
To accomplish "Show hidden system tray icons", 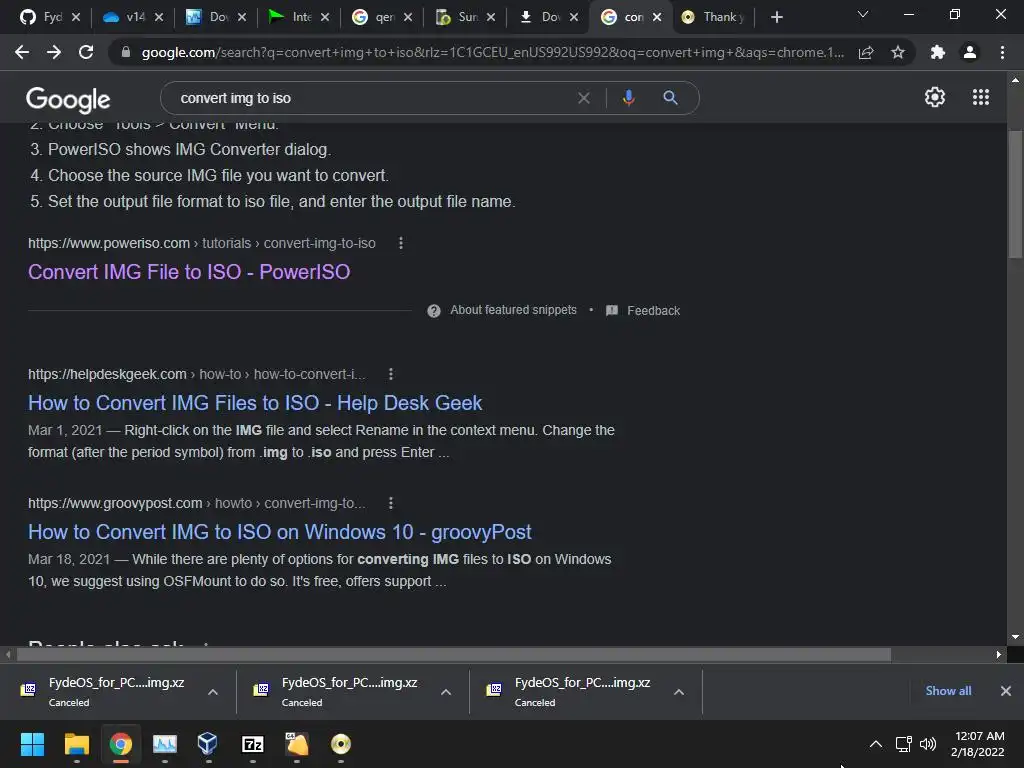I will point(876,744).
